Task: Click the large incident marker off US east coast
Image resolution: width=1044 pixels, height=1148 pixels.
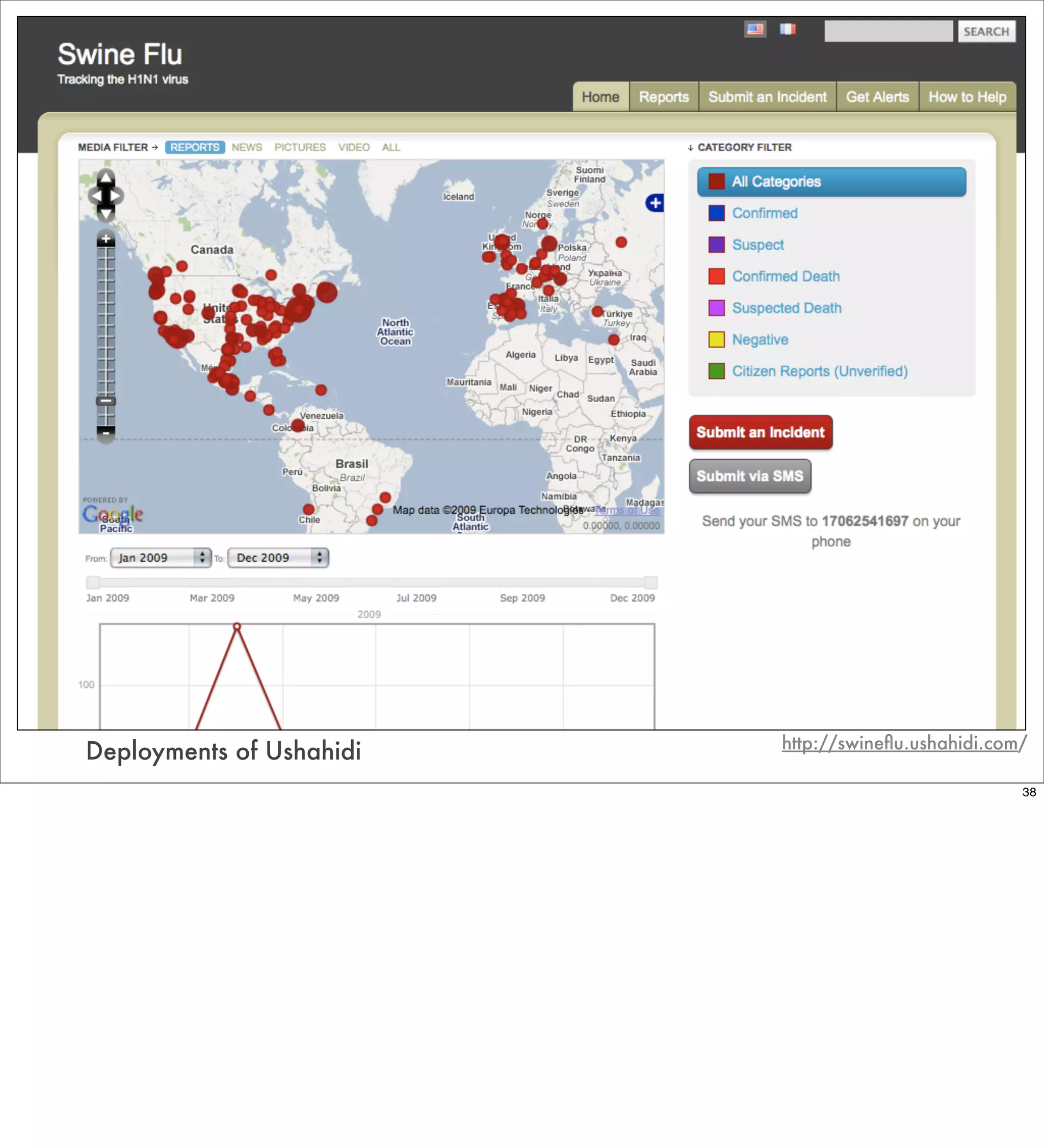Action: click(326, 292)
